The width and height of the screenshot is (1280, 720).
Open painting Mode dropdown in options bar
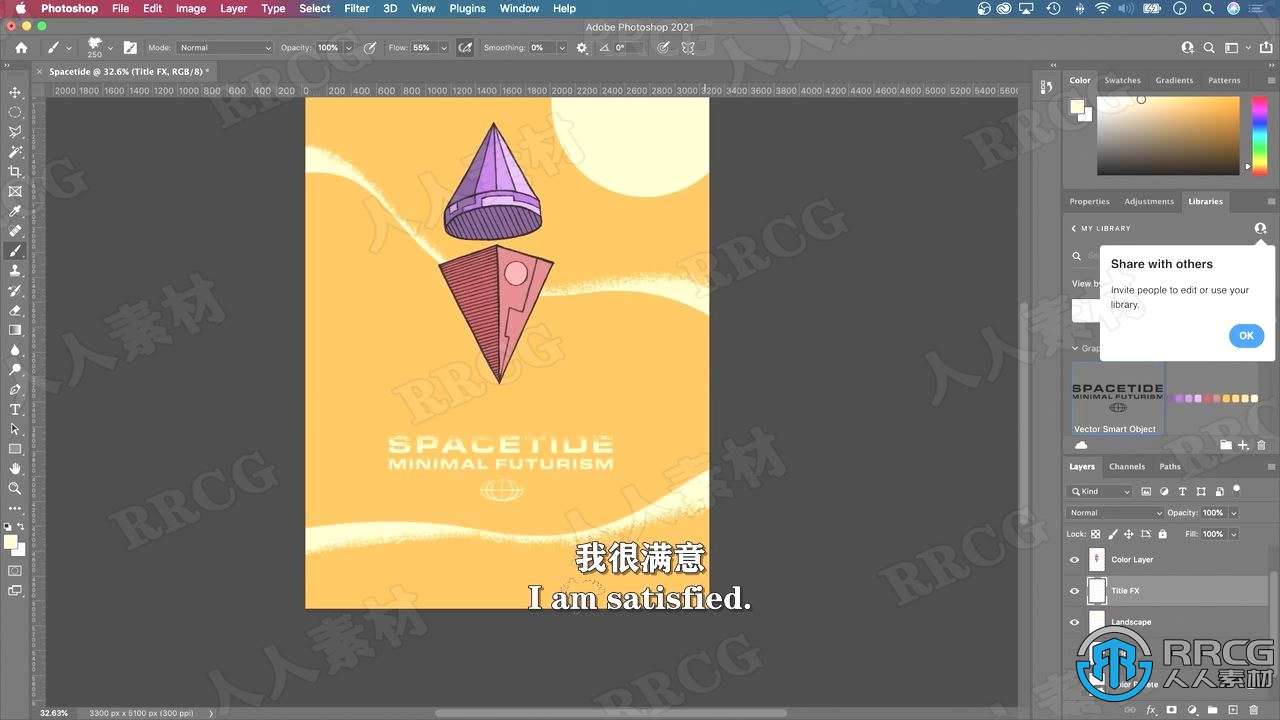225,47
